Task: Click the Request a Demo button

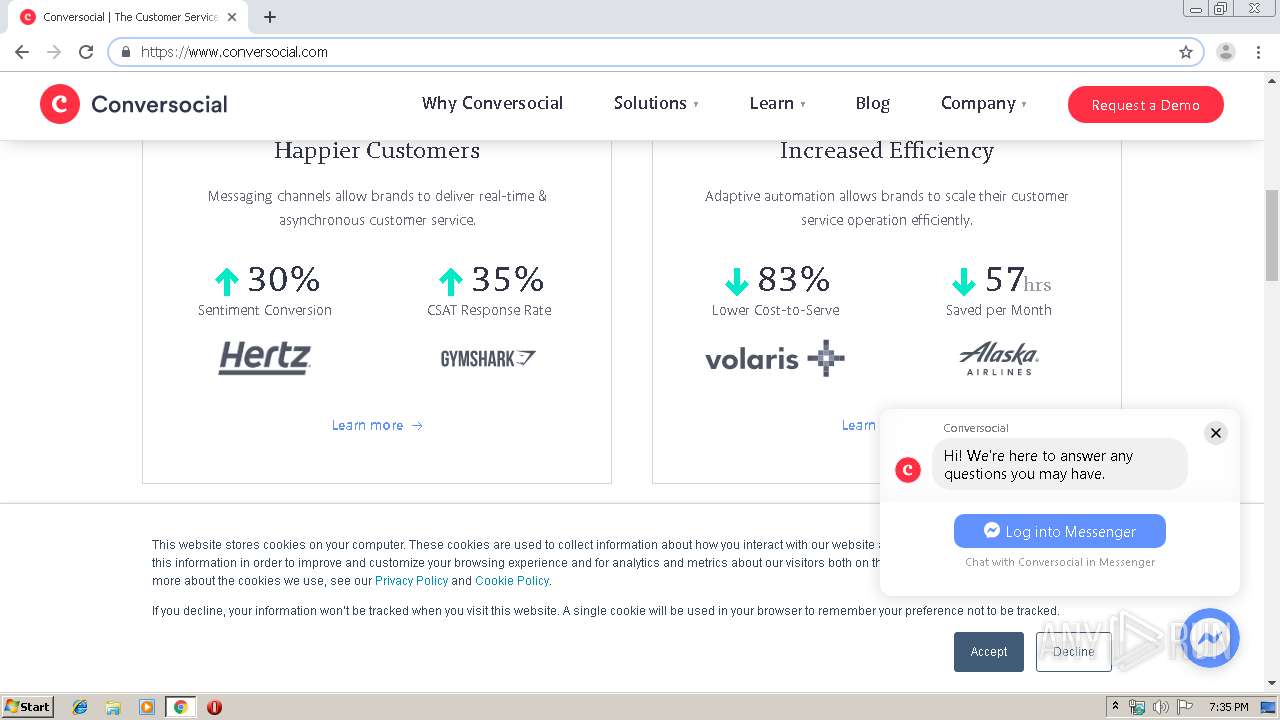Action: [x=1145, y=105]
